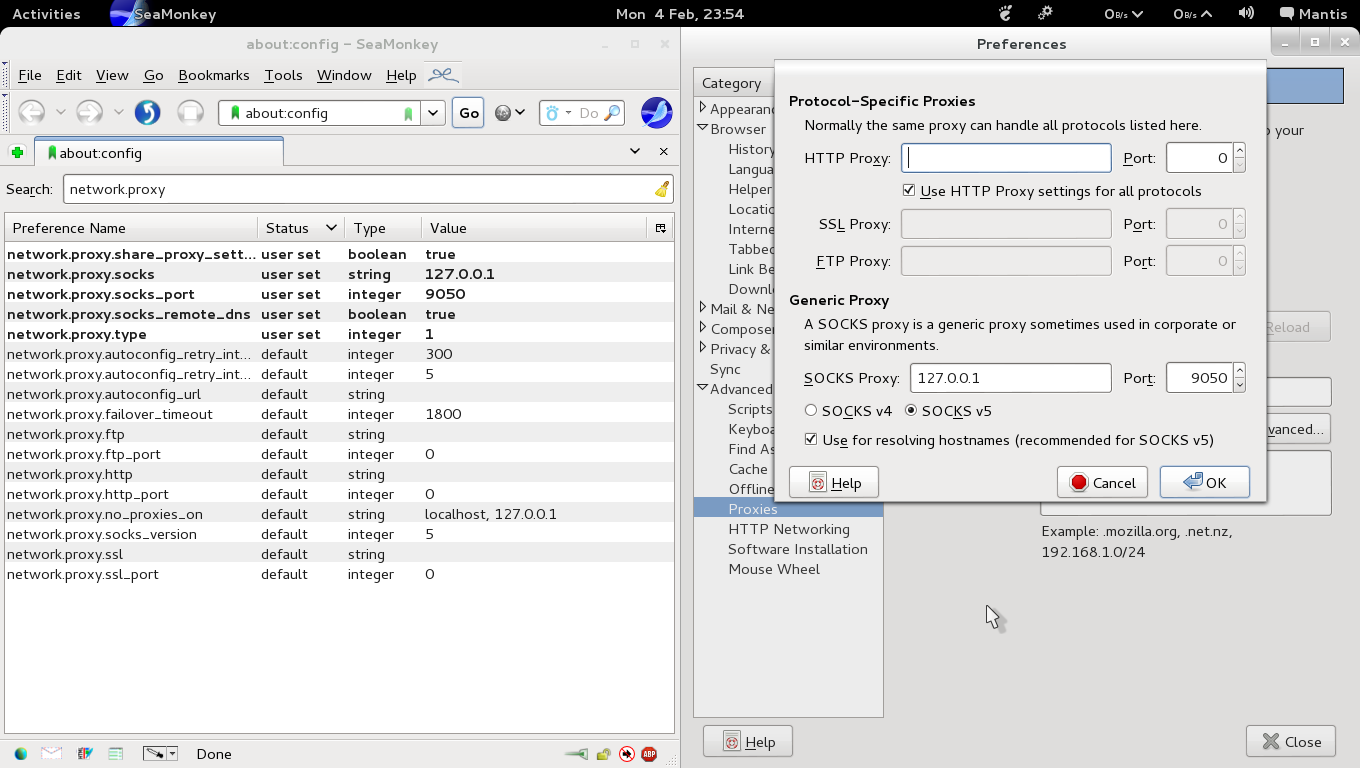Open Mail from the status bar envelope icon

(x=51, y=754)
